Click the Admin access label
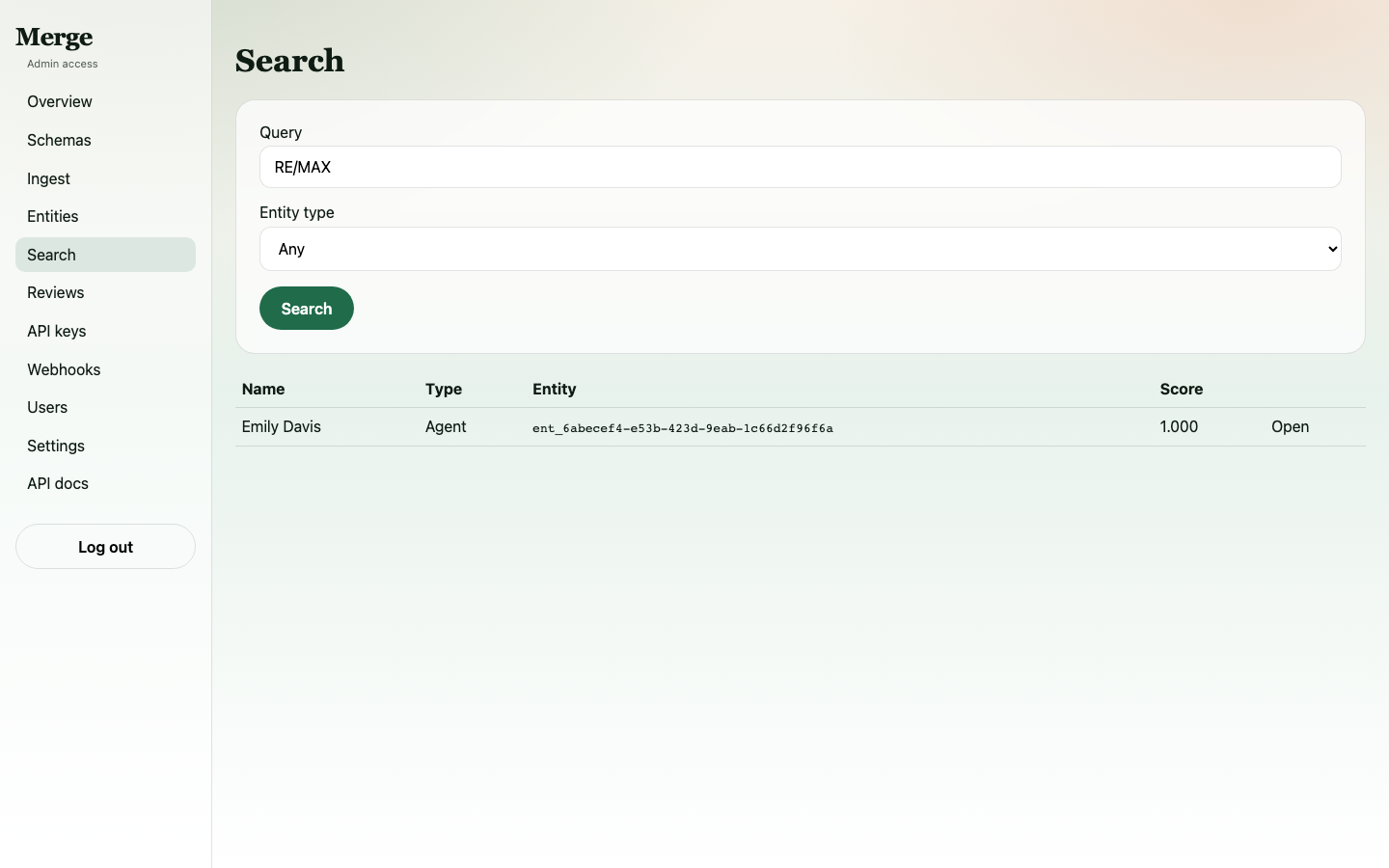The image size is (1389, 868). [63, 64]
